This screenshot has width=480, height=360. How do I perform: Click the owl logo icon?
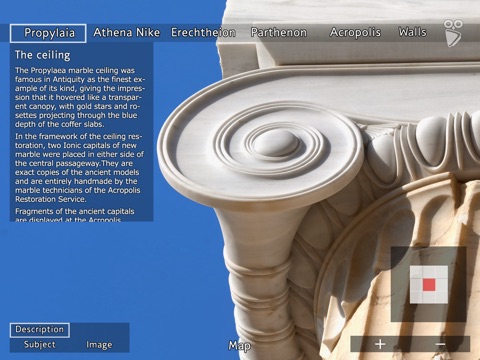click(454, 33)
